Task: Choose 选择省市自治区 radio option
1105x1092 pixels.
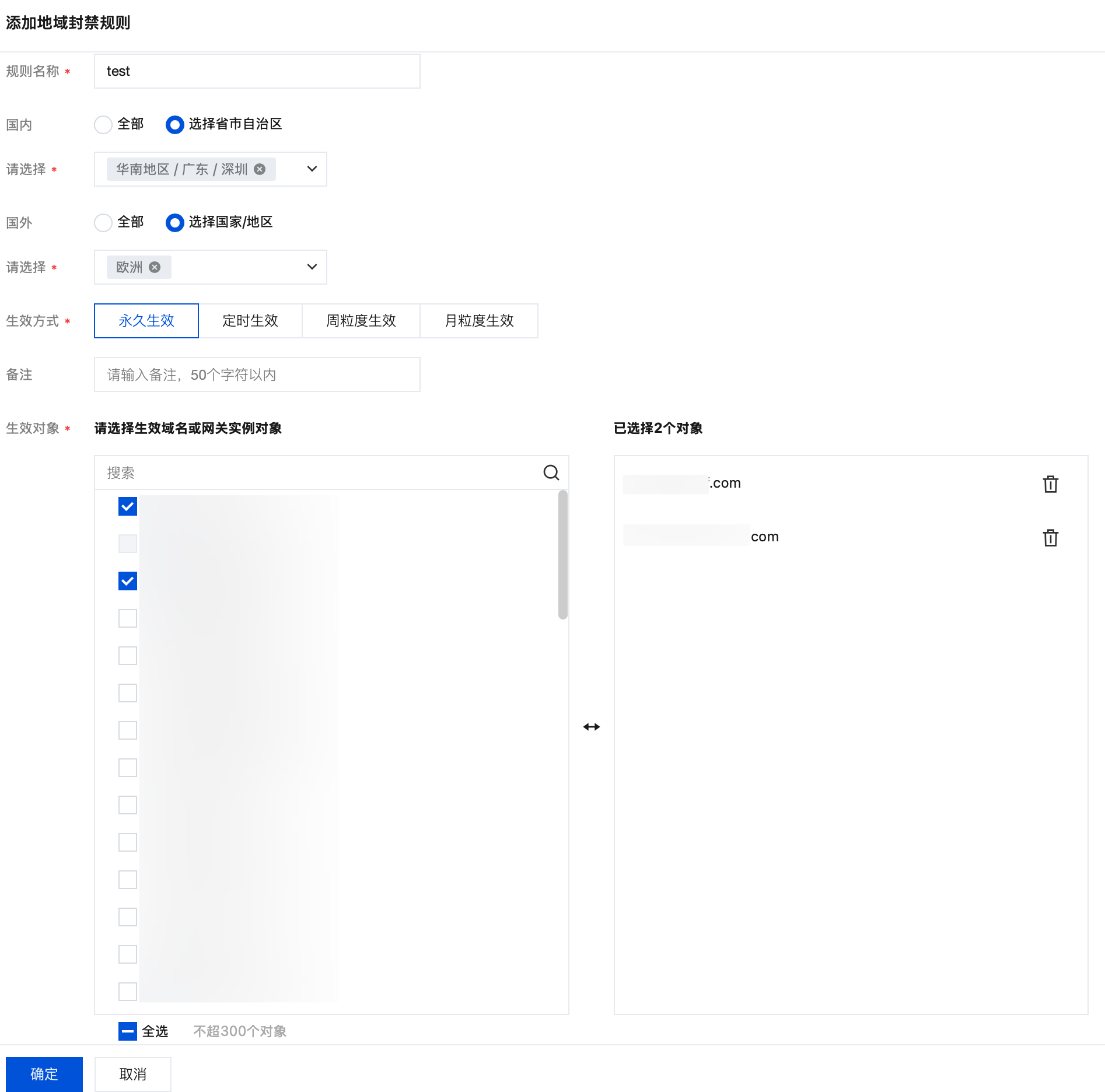Action: click(x=175, y=125)
